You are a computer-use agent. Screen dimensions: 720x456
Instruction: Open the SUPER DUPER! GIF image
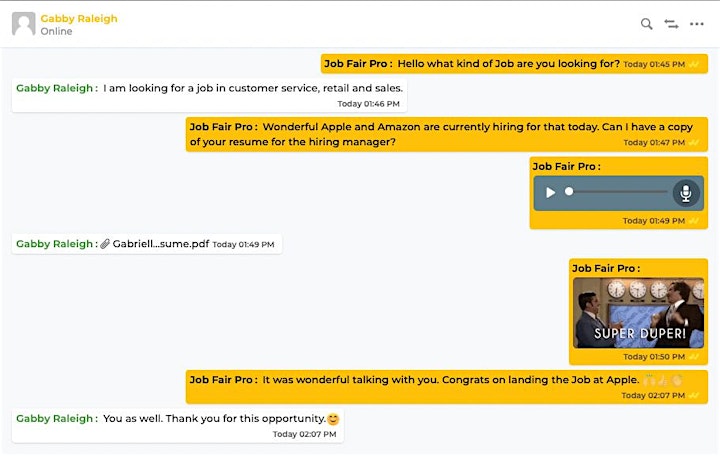638,313
